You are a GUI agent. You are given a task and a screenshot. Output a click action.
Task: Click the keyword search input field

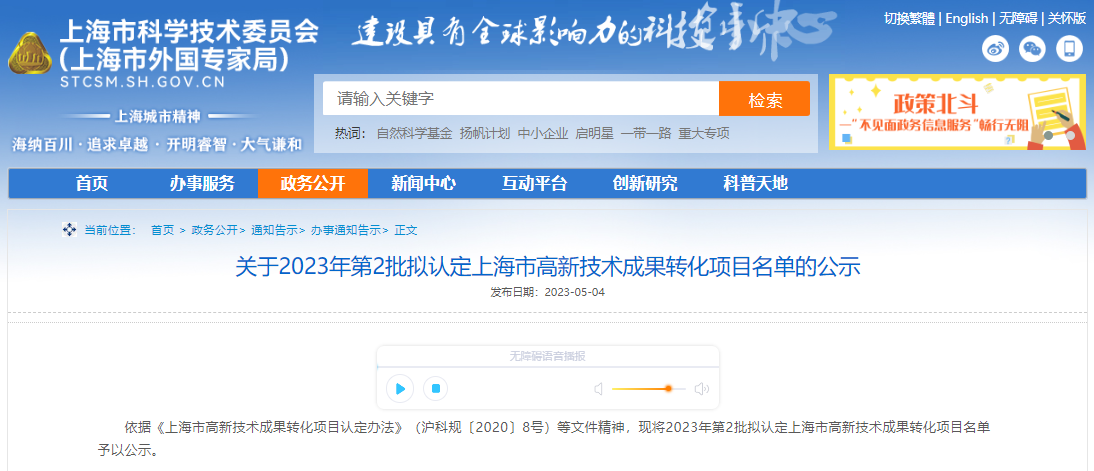point(520,99)
